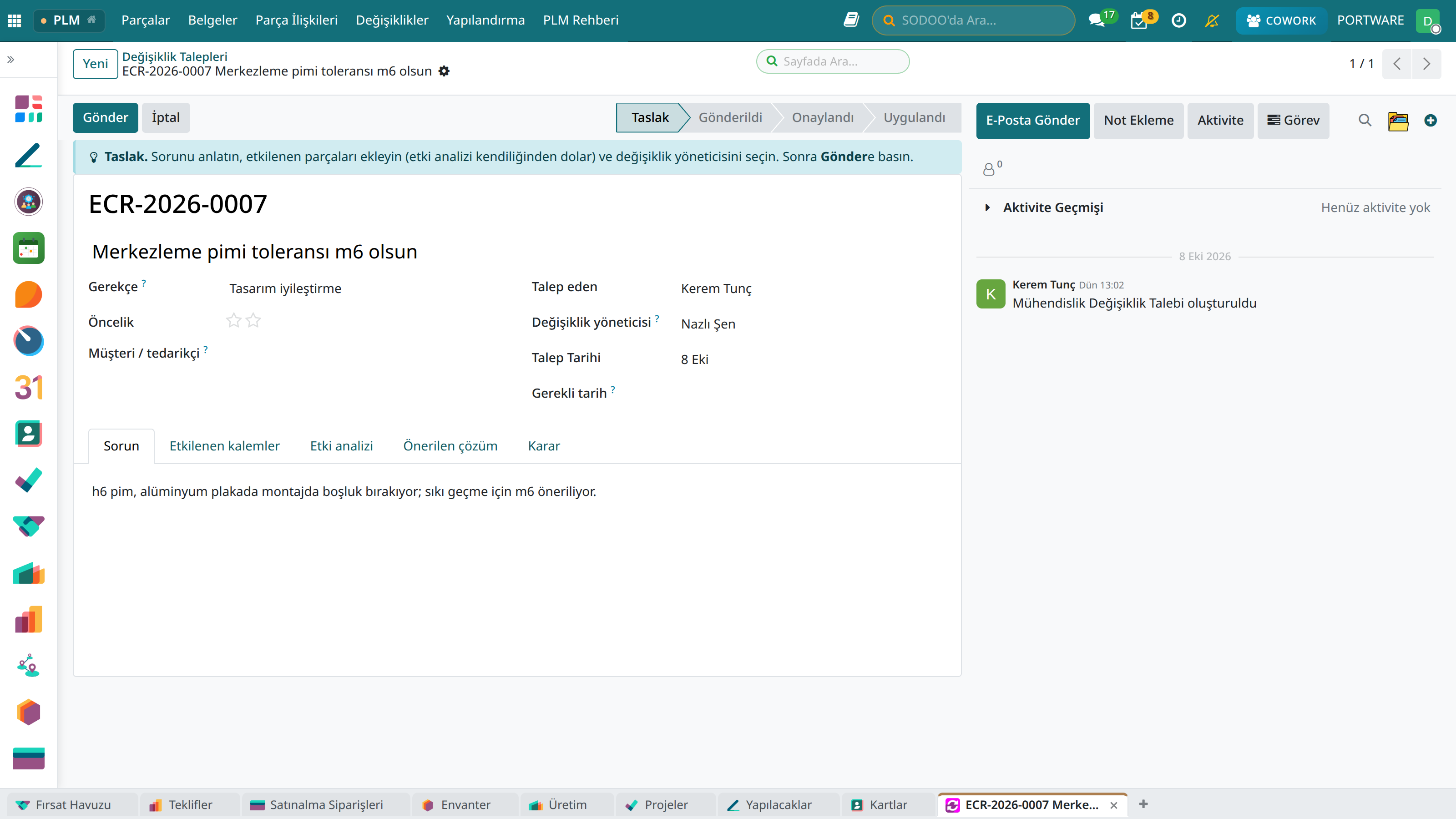The width and height of the screenshot is (1456, 819).
Task: Open the documents folder icon in chatter
Action: [1398, 121]
